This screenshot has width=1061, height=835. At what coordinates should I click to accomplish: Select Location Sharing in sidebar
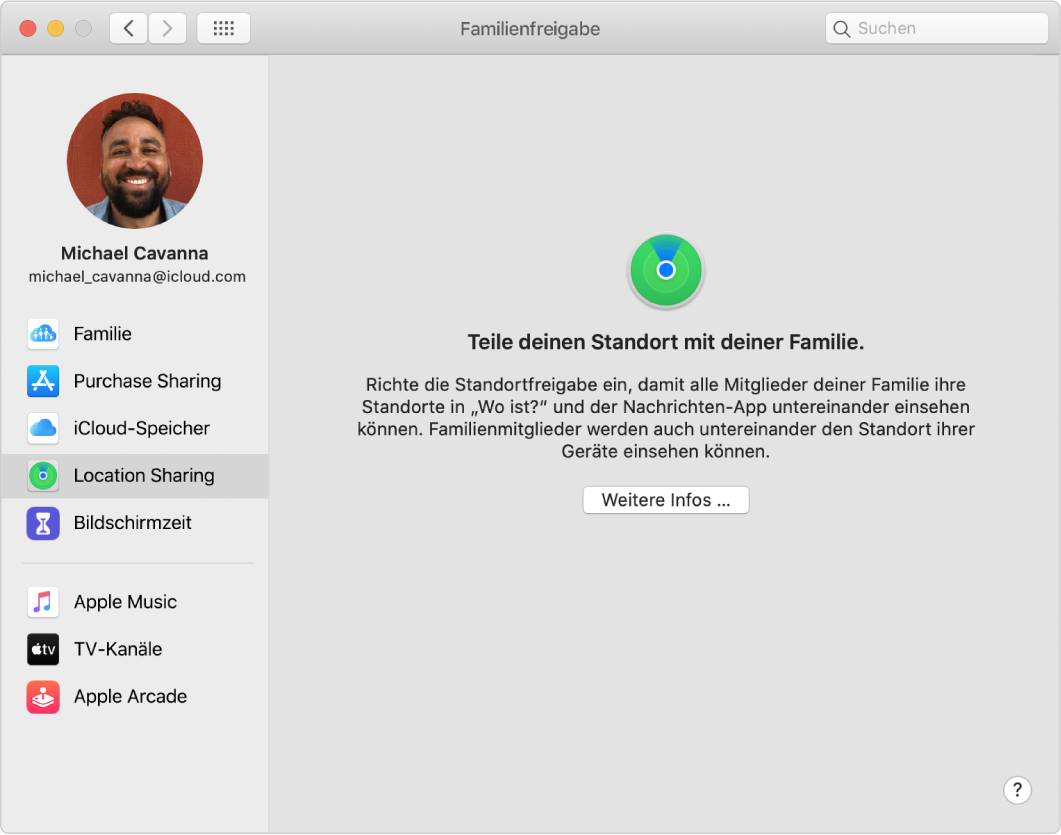tap(135, 476)
